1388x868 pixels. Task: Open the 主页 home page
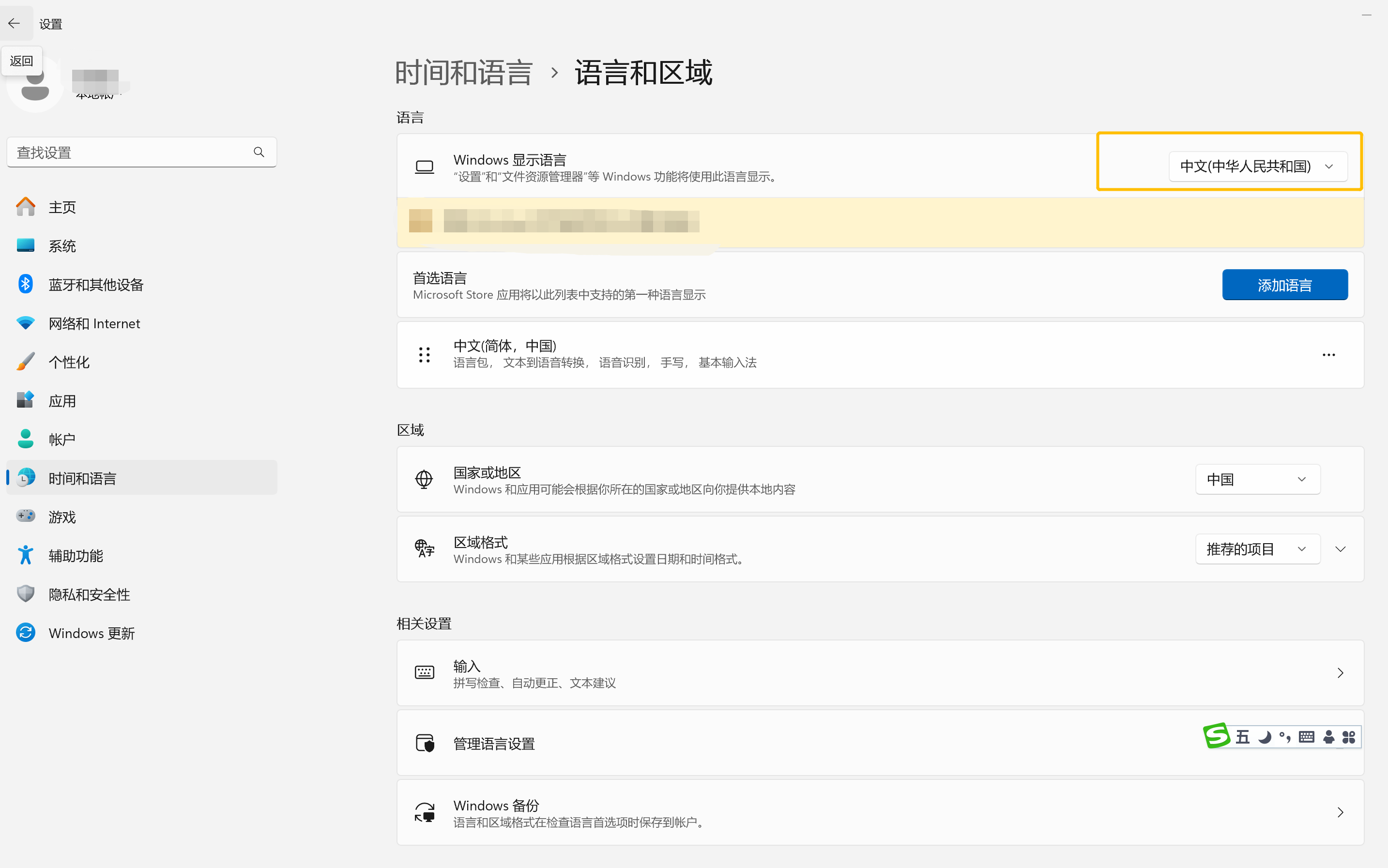tap(142, 207)
